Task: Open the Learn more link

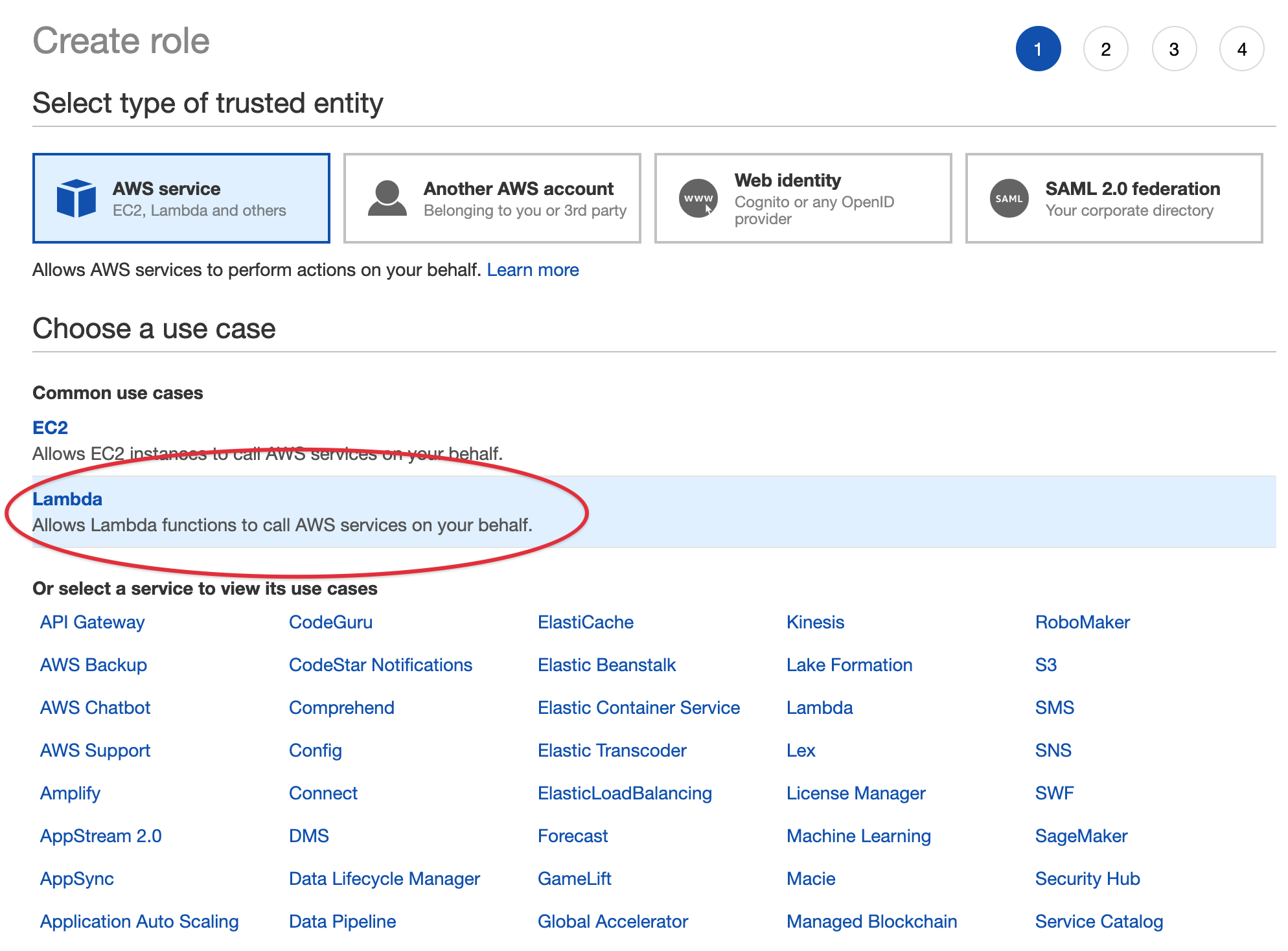Action: click(x=533, y=269)
